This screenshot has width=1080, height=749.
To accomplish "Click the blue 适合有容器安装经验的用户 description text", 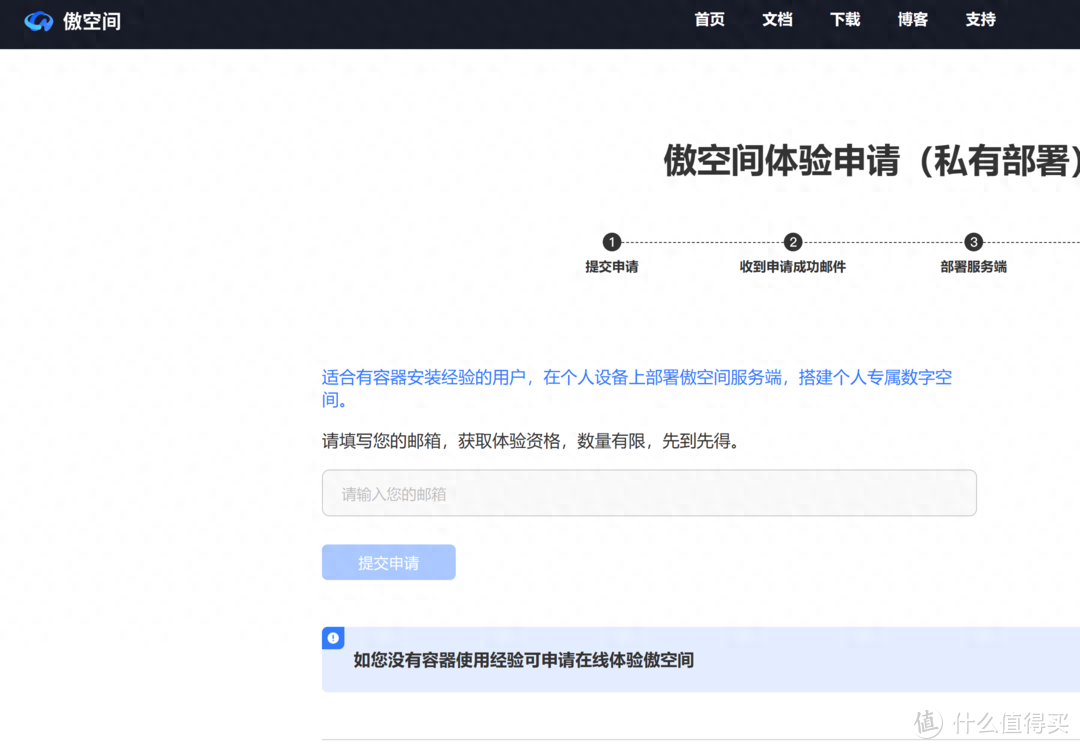I will 637,388.
